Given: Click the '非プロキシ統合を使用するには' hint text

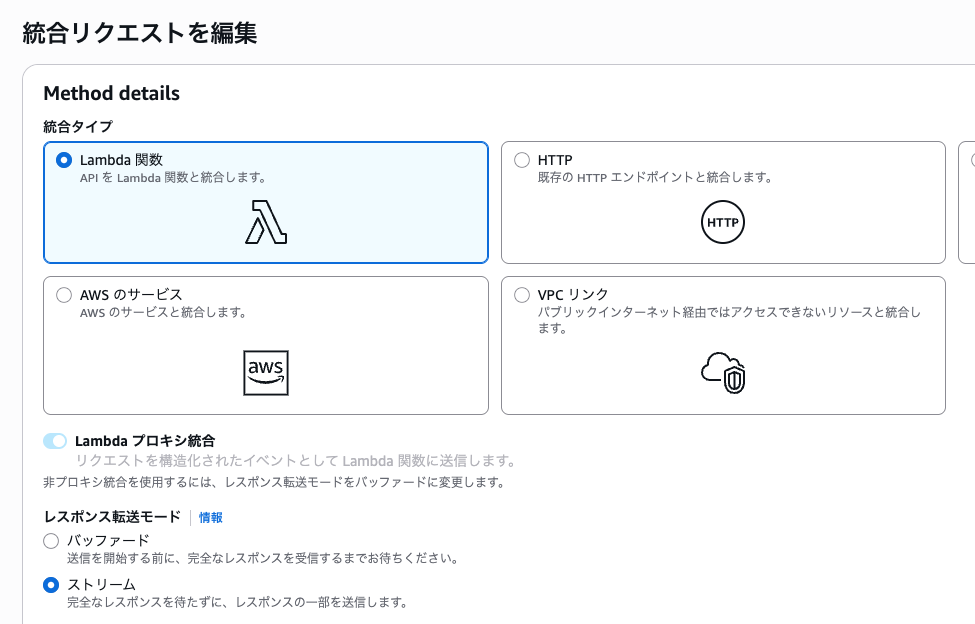Looking at the screenshot, I should pyautogui.click(x=275, y=482).
